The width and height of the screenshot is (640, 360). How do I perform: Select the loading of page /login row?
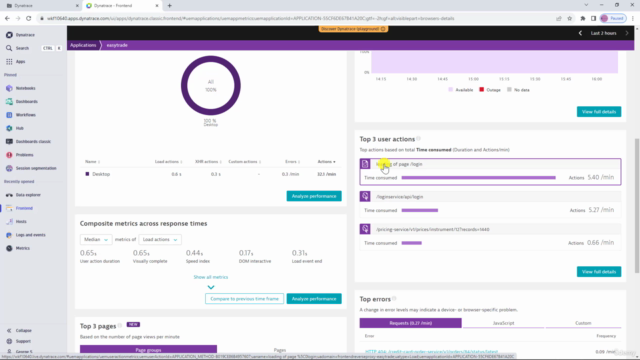point(490,172)
